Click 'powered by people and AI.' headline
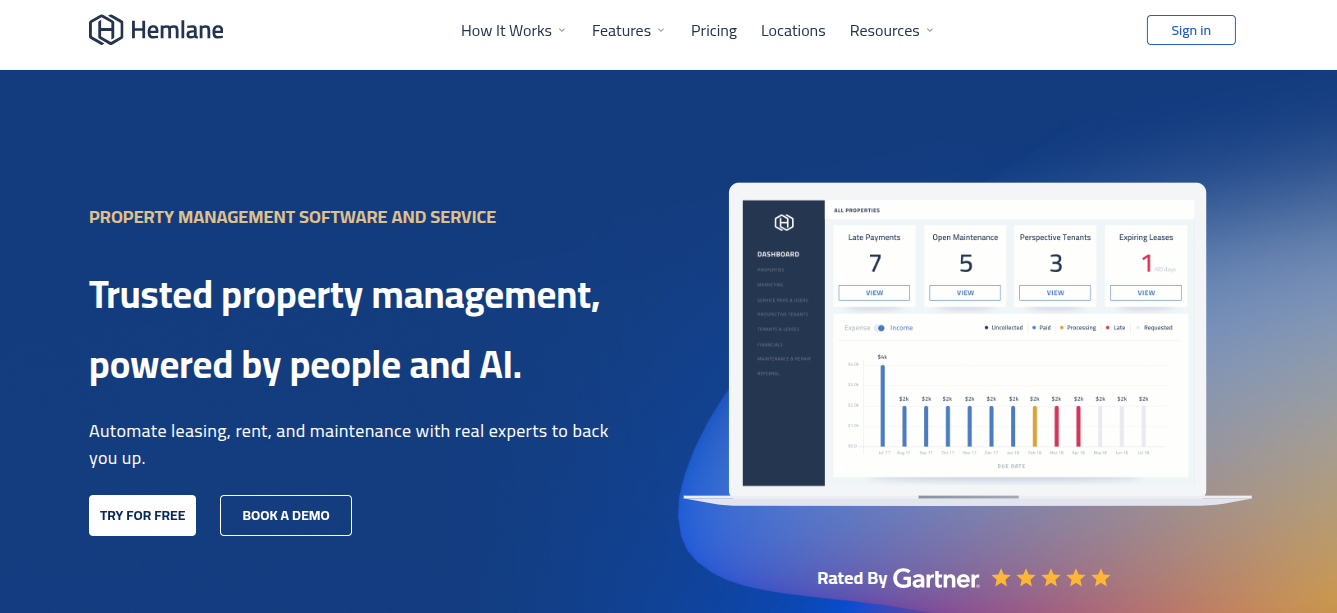Screen dimensions: 1337x613 (x=305, y=366)
